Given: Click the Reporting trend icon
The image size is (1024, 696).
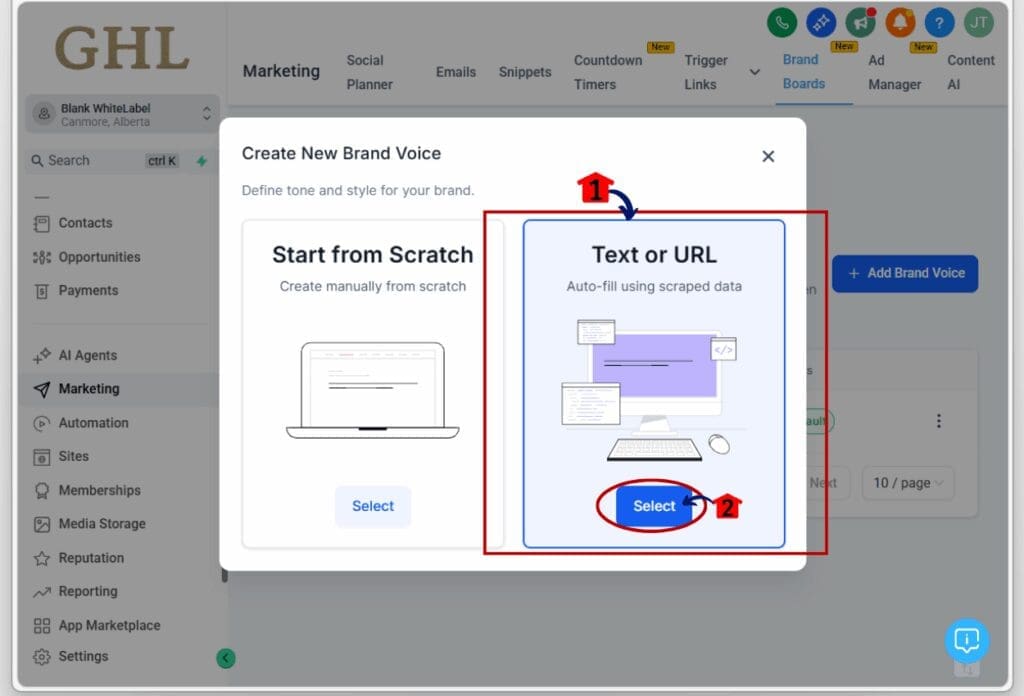Looking at the screenshot, I should [x=42, y=592].
